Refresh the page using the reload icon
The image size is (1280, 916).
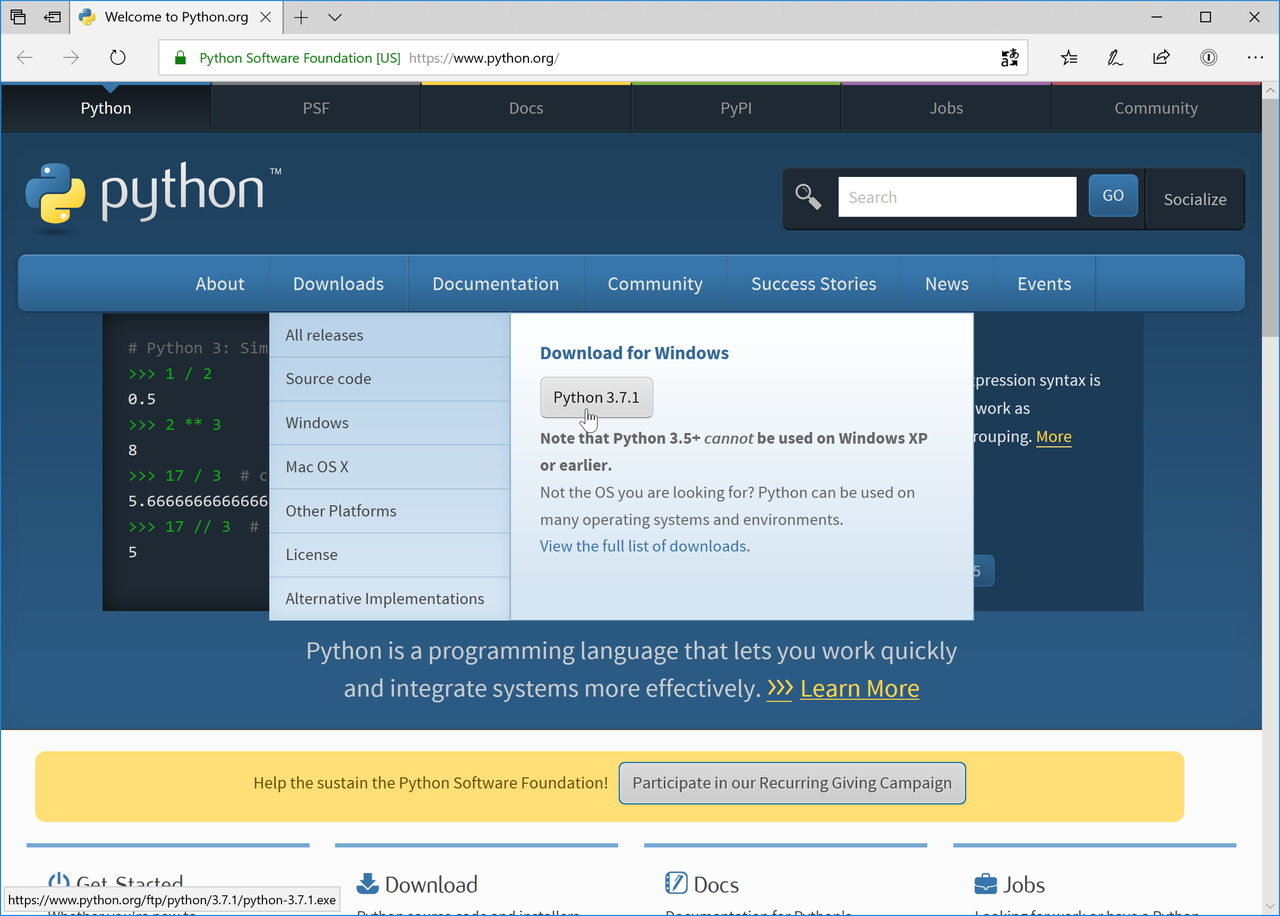point(117,57)
